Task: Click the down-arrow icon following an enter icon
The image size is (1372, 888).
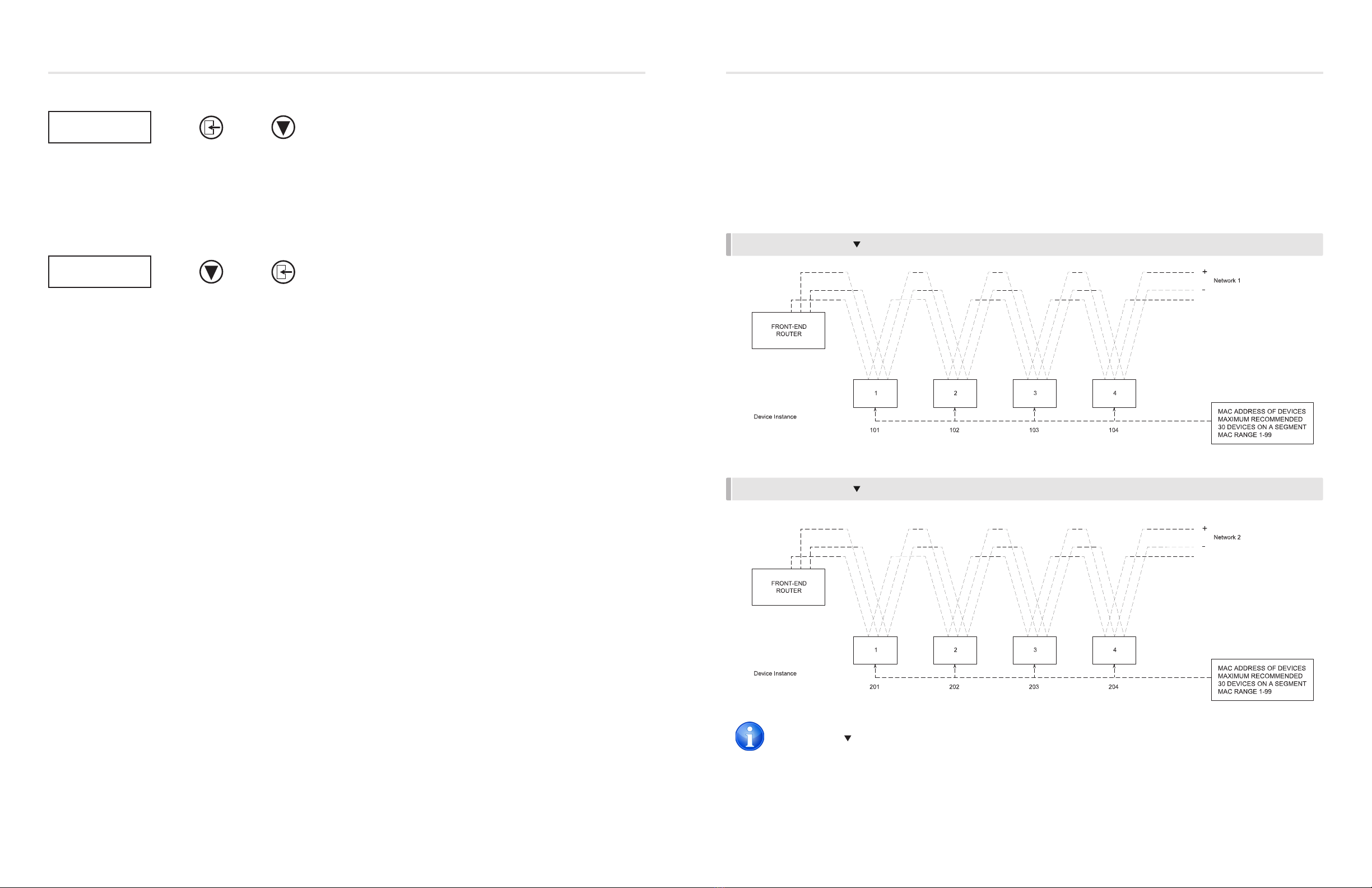Action: [x=283, y=127]
